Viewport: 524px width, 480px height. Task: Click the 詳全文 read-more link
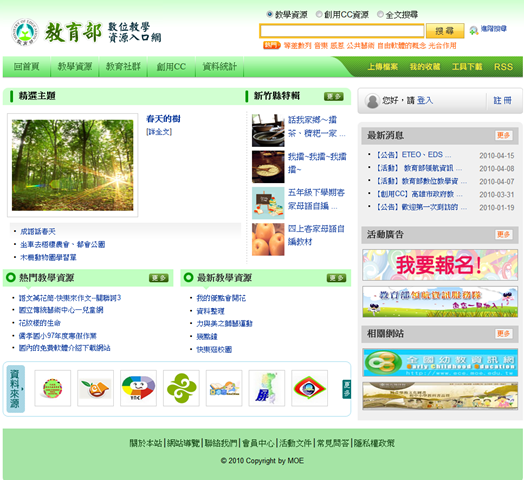point(159,132)
